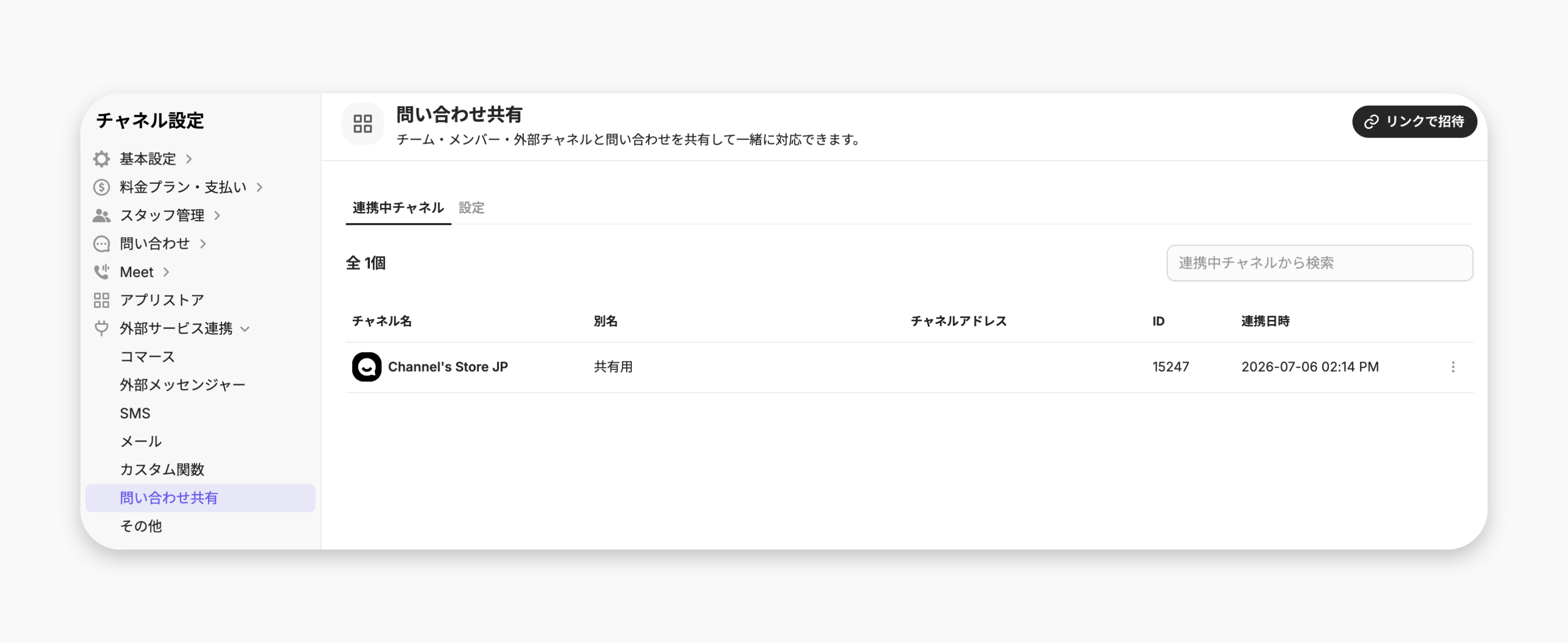
Task: Click the chat bubble icon beside 問い合わせ
Action: (102, 243)
